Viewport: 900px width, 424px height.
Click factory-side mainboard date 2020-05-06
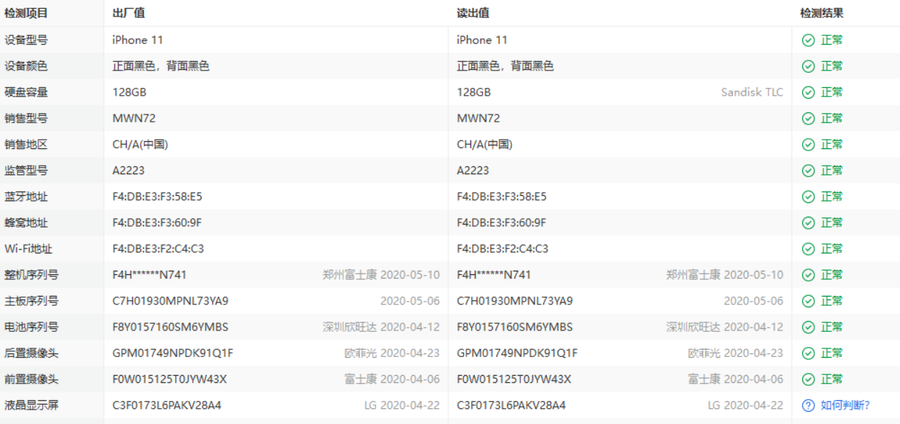click(410, 301)
